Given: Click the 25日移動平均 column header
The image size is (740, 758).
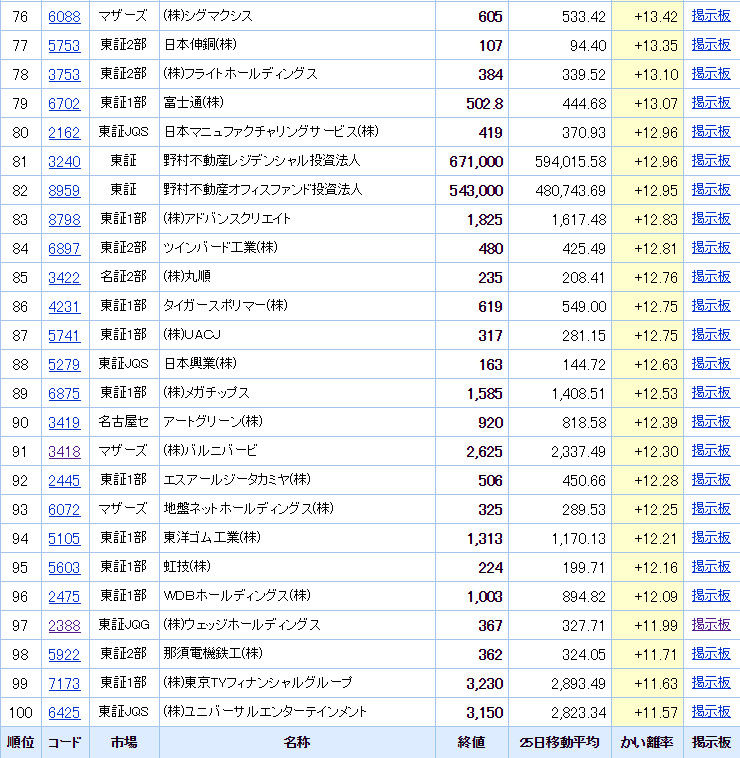Looking at the screenshot, I should 560,742.
